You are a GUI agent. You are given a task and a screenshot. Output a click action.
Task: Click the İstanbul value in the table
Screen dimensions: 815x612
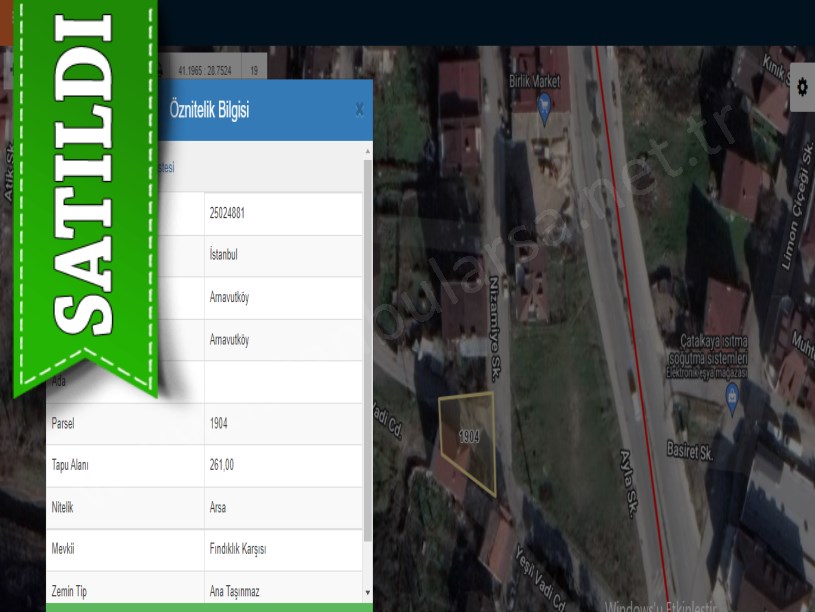point(283,256)
